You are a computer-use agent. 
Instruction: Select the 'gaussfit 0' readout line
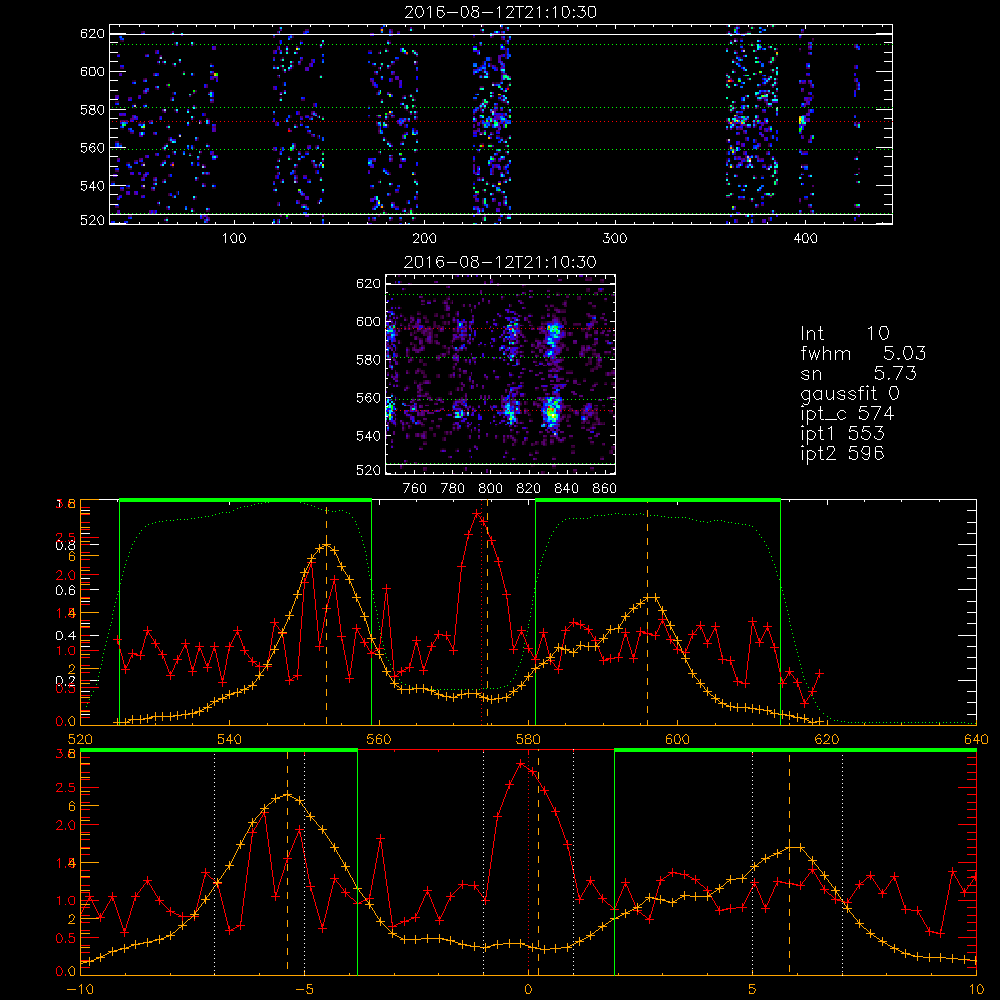click(849, 393)
